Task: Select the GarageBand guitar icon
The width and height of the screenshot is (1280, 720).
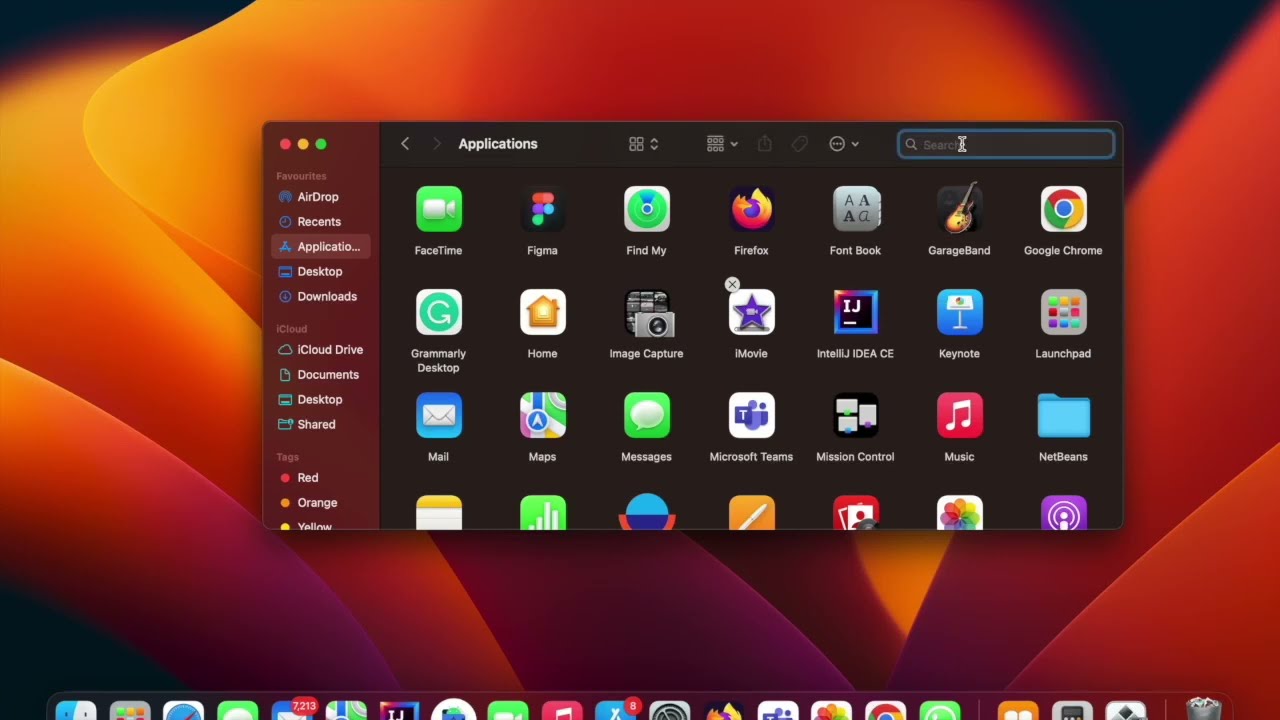Action: (959, 209)
